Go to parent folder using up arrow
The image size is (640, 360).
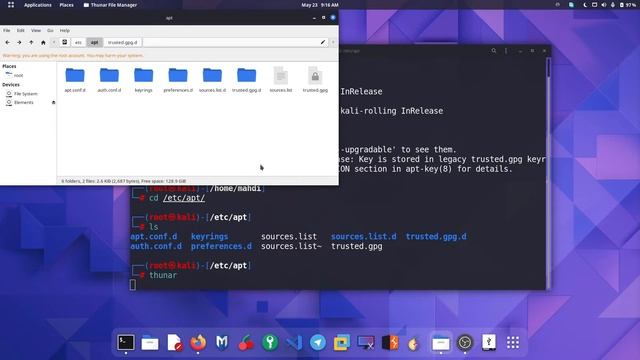click(x=31, y=42)
